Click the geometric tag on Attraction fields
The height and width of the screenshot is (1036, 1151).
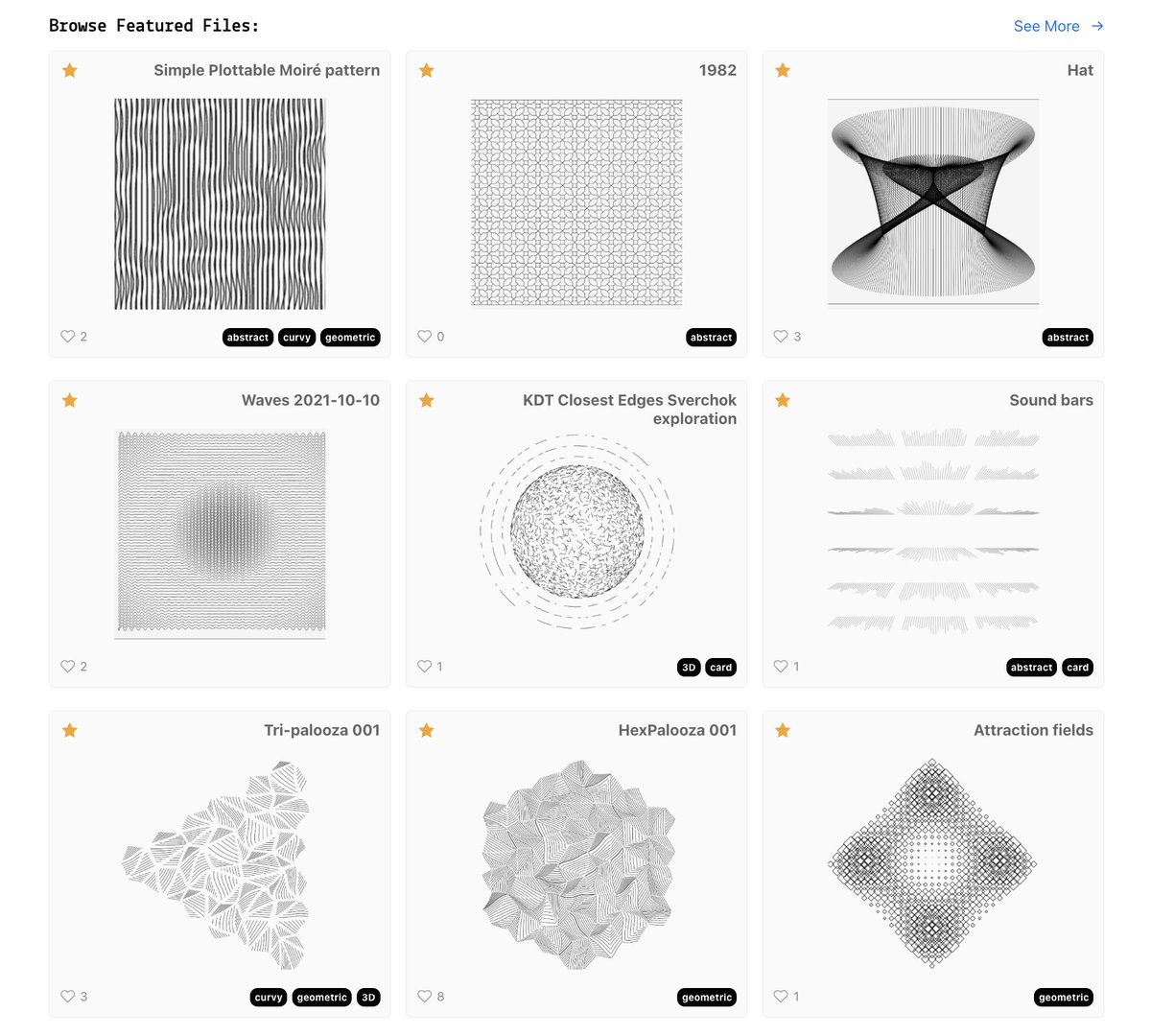click(x=1063, y=997)
